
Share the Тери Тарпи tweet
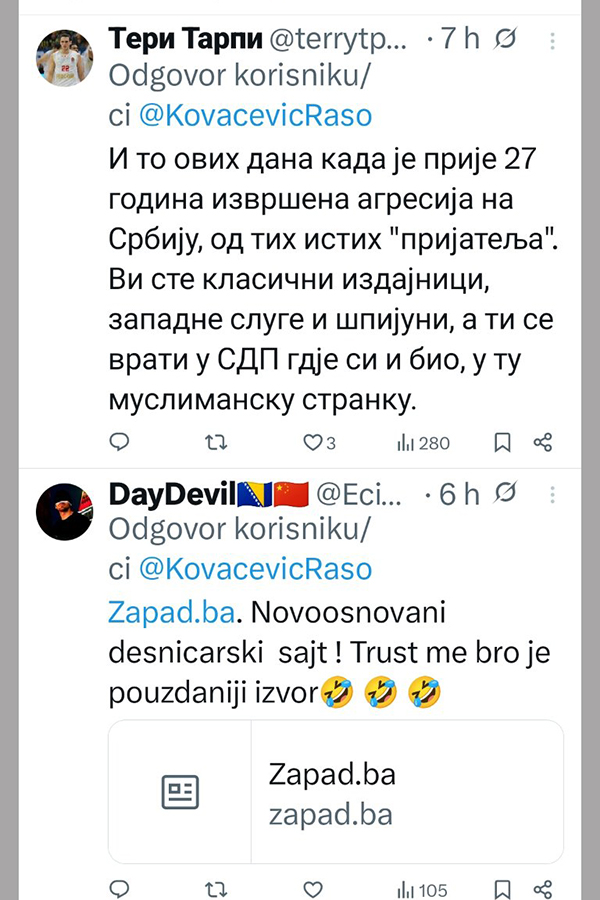pyautogui.click(x=543, y=442)
